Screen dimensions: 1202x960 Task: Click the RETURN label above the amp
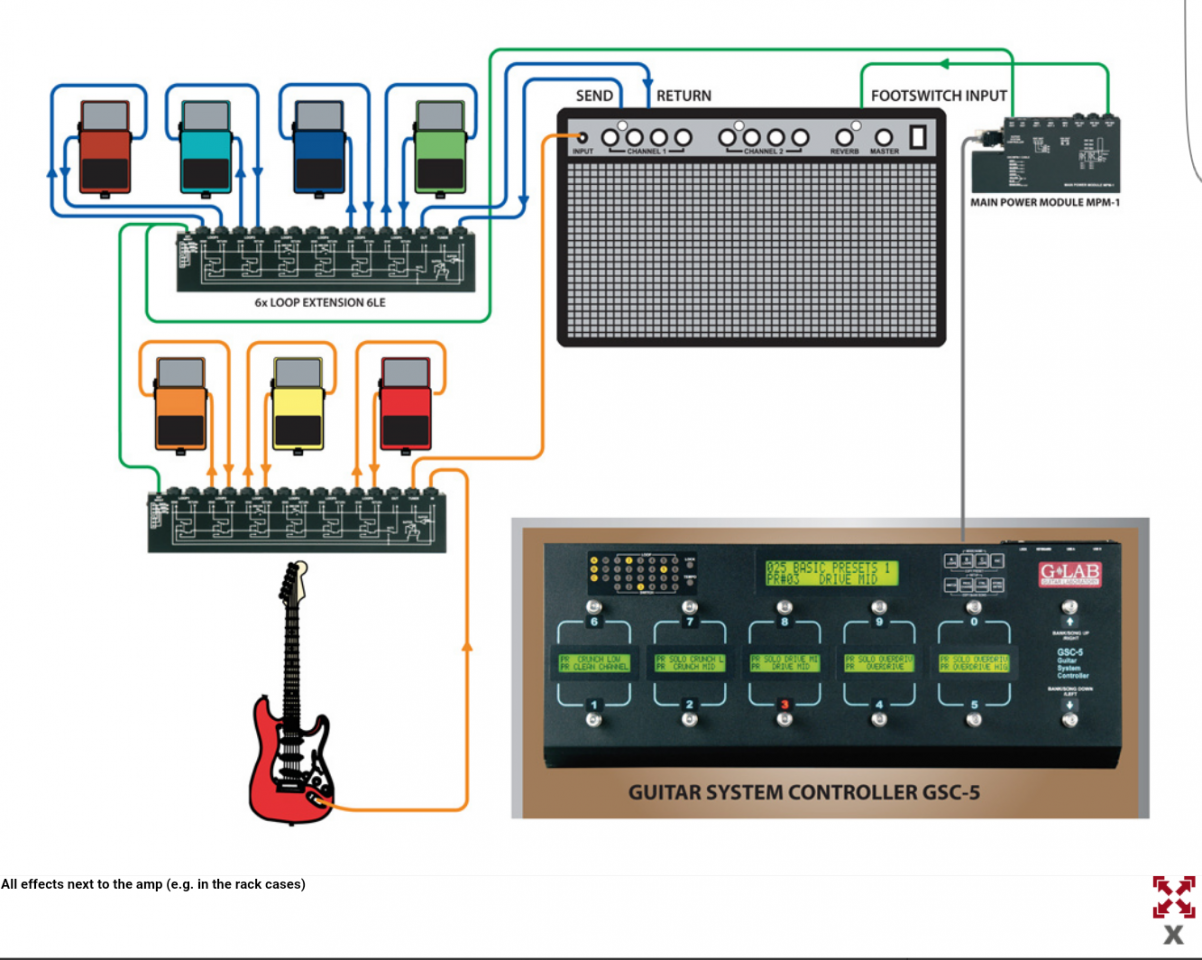tap(684, 96)
